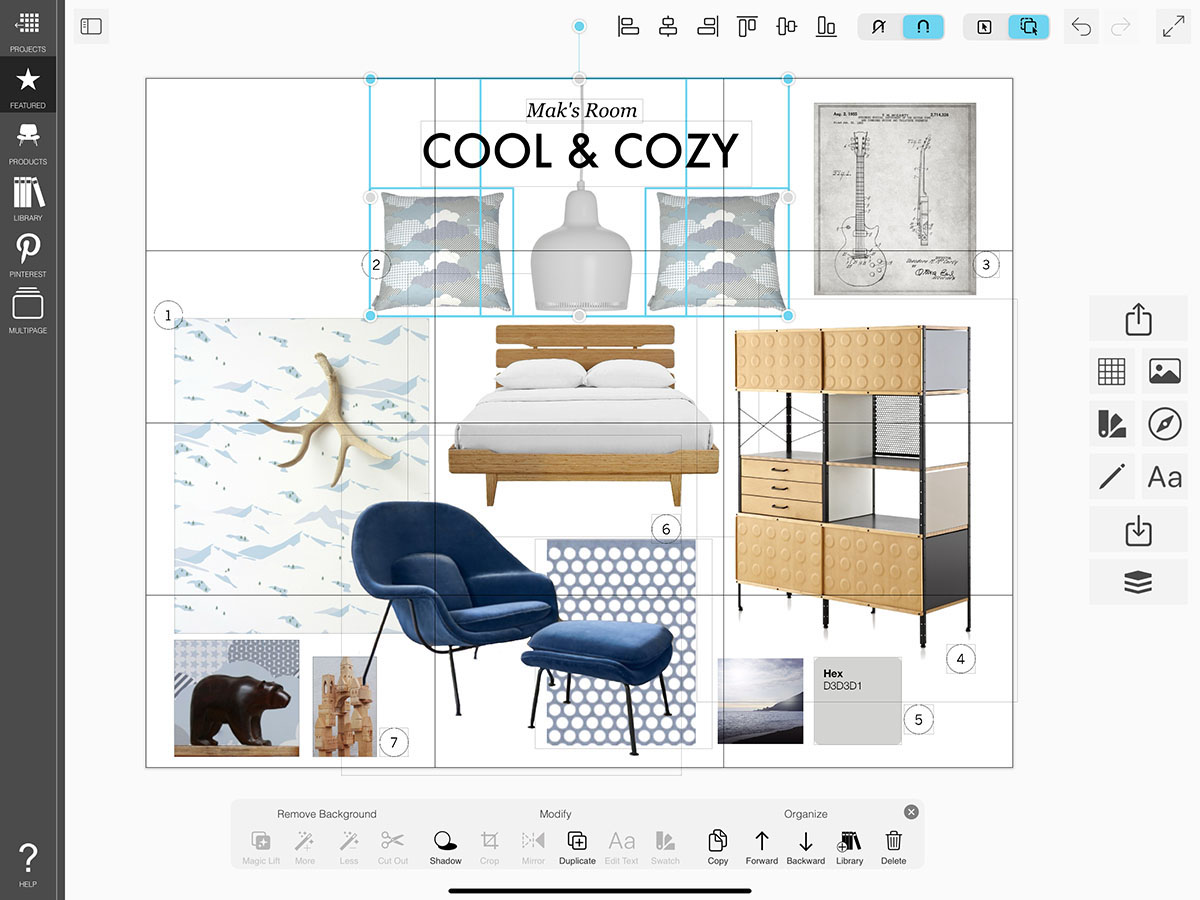Delete selection with the trash icon
This screenshot has height=900, width=1200.
(x=893, y=847)
